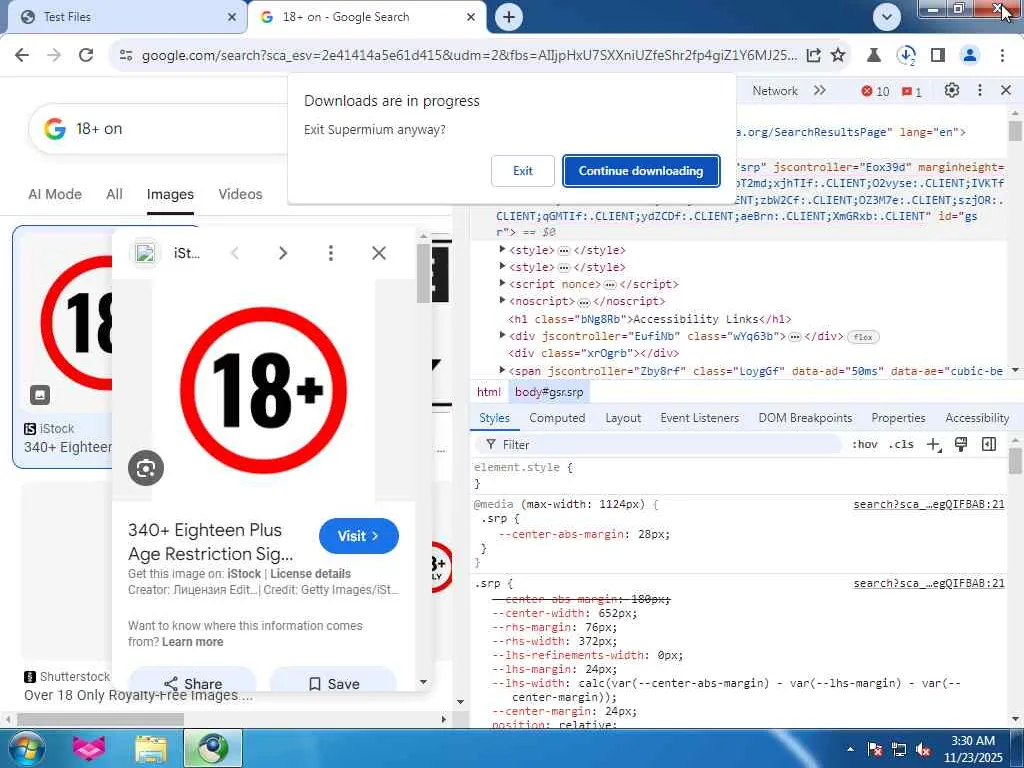Close the image preview panel
The image size is (1024, 768).
(x=379, y=253)
